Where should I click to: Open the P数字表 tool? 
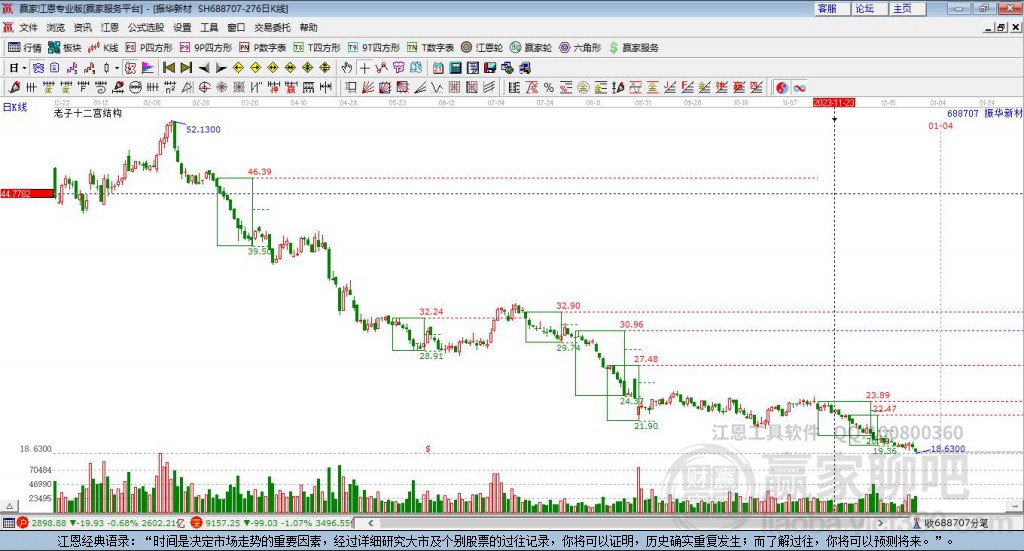tap(263, 48)
